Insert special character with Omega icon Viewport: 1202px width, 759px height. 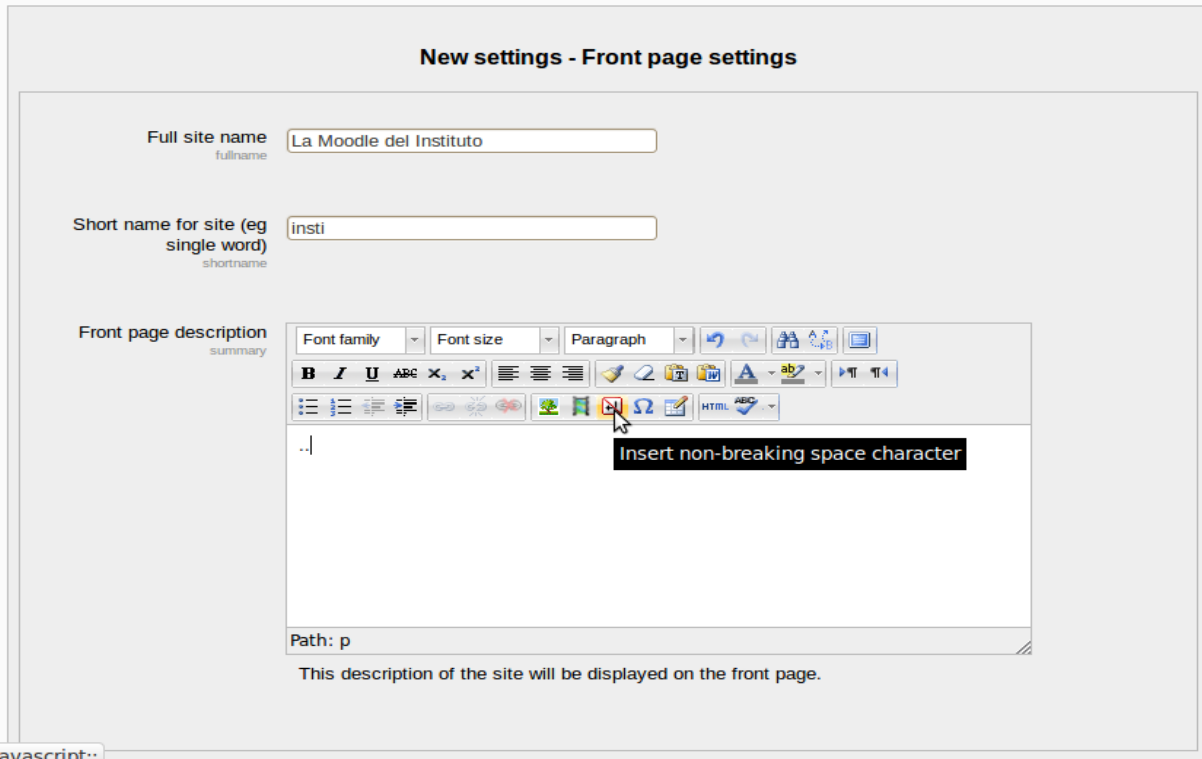pos(643,407)
